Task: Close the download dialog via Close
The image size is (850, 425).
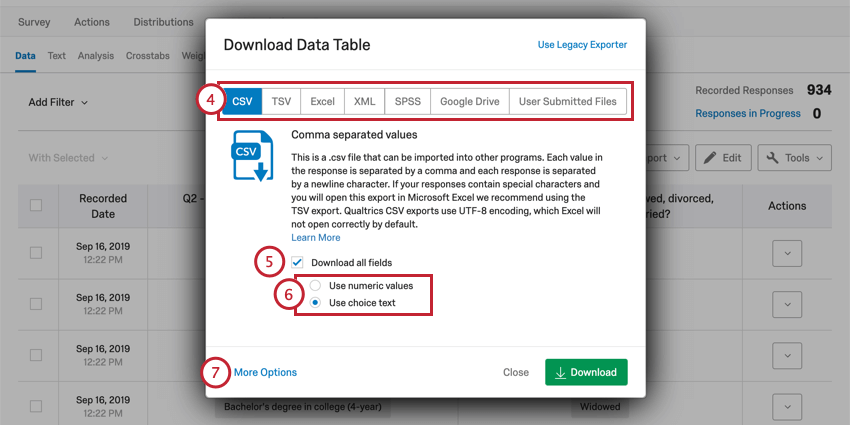Action: (516, 372)
